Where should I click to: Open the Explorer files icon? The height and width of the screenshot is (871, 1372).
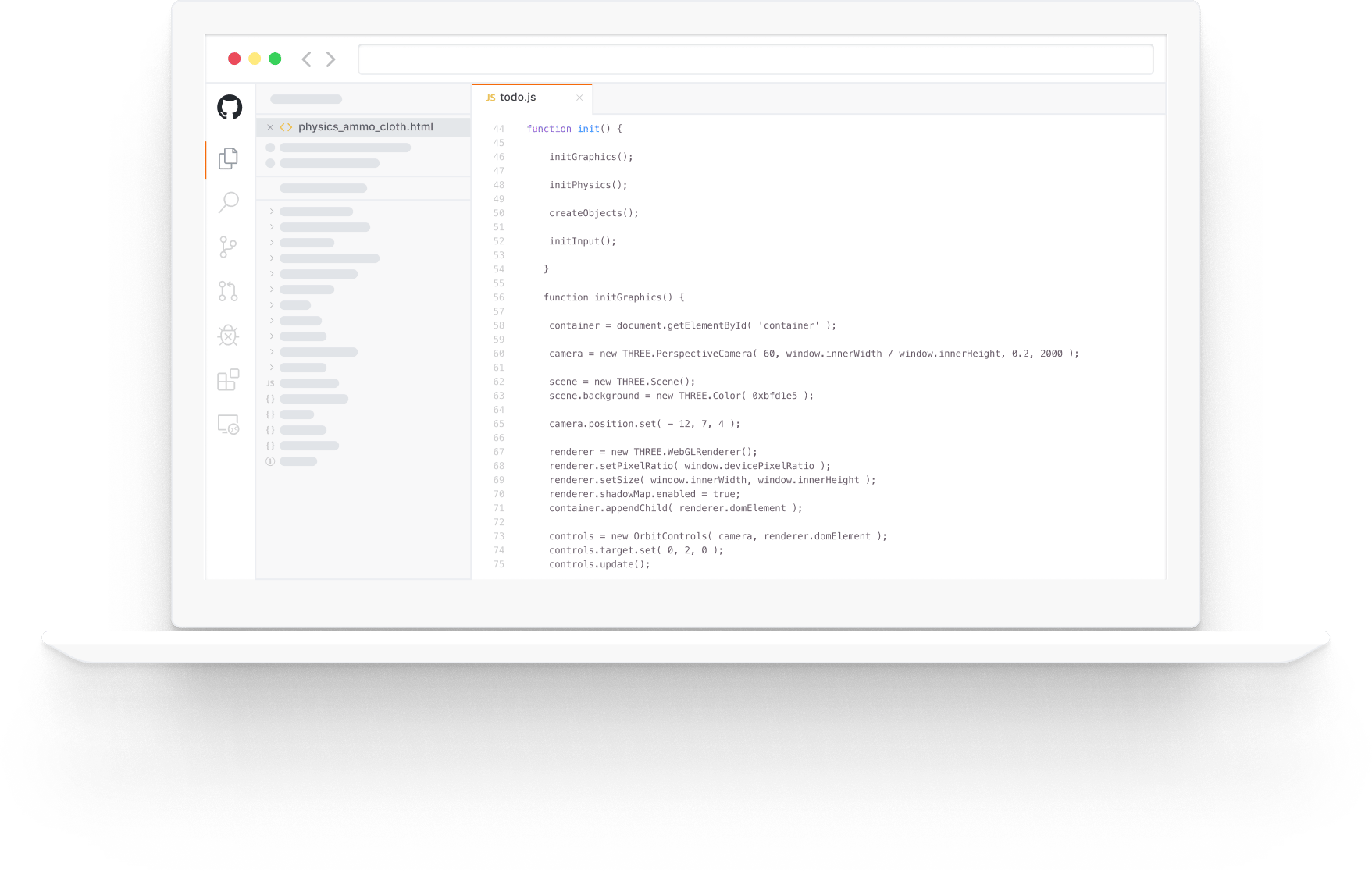(229, 158)
